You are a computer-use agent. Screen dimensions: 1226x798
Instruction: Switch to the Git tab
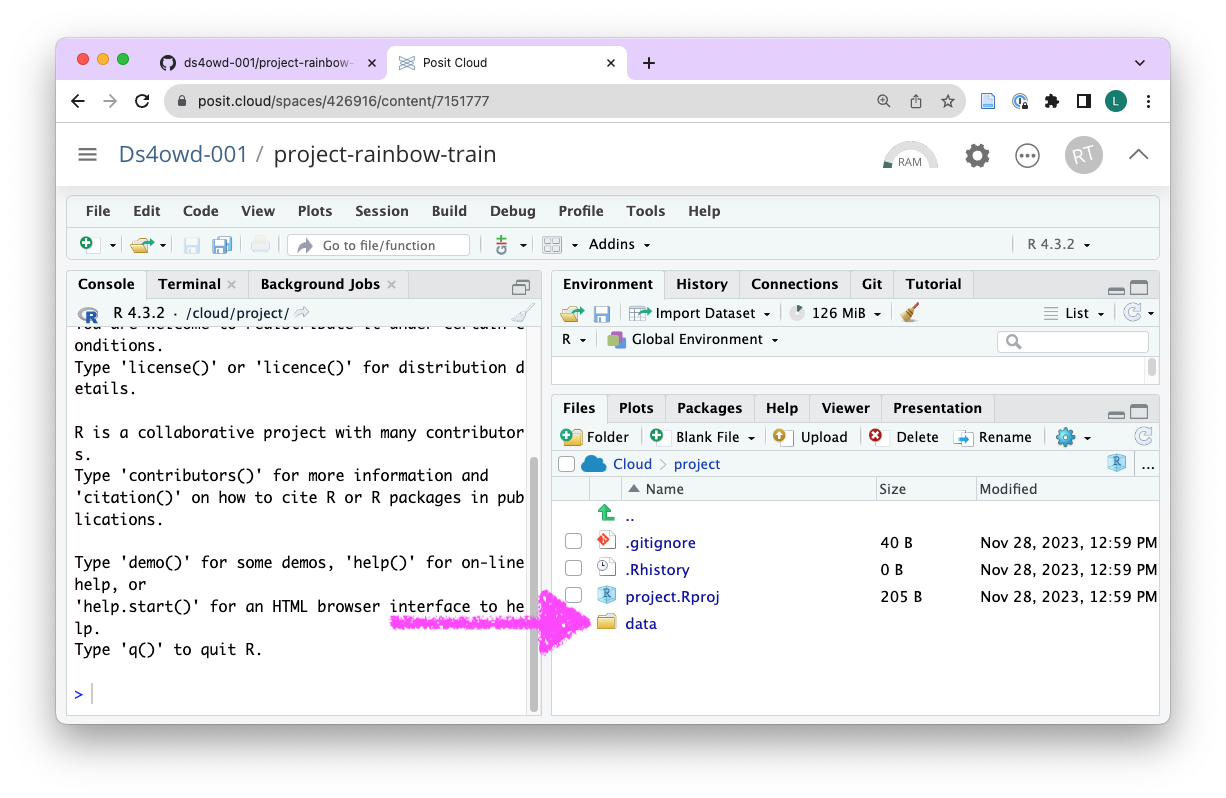(872, 284)
